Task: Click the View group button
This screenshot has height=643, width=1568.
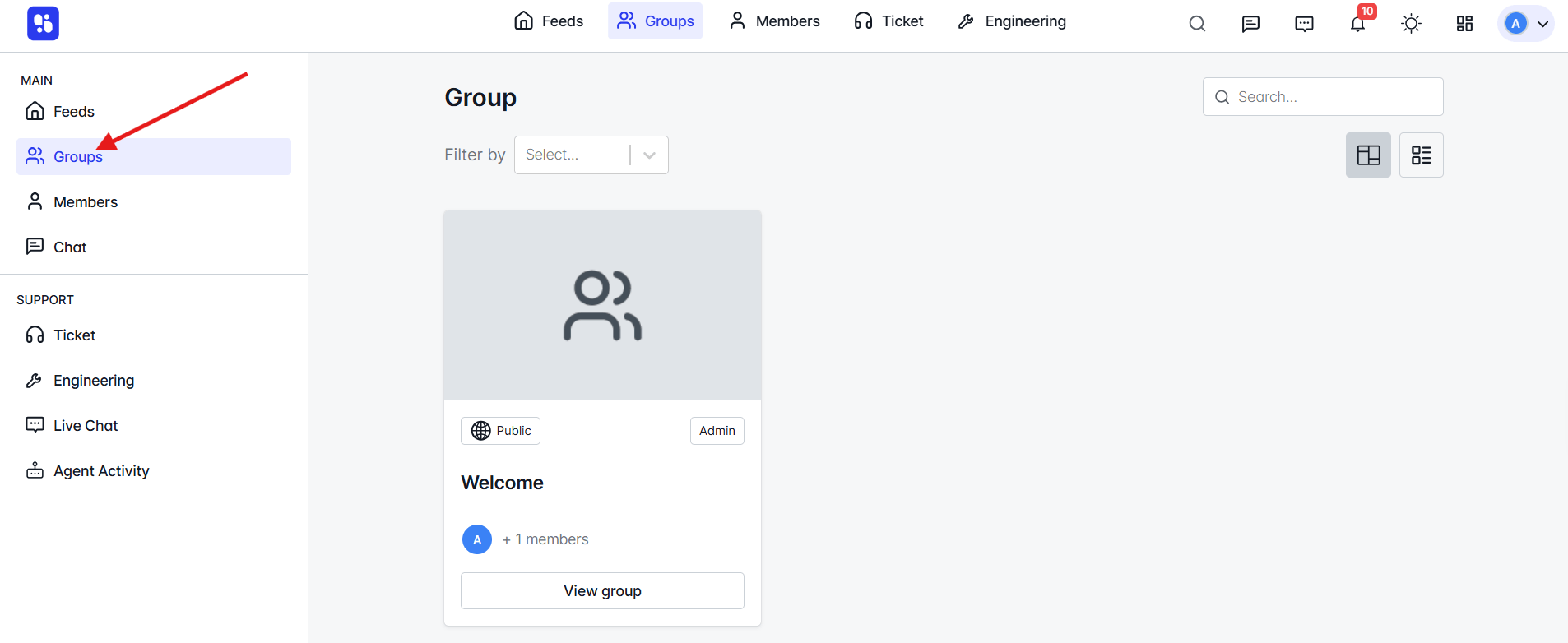Action: (602, 590)
